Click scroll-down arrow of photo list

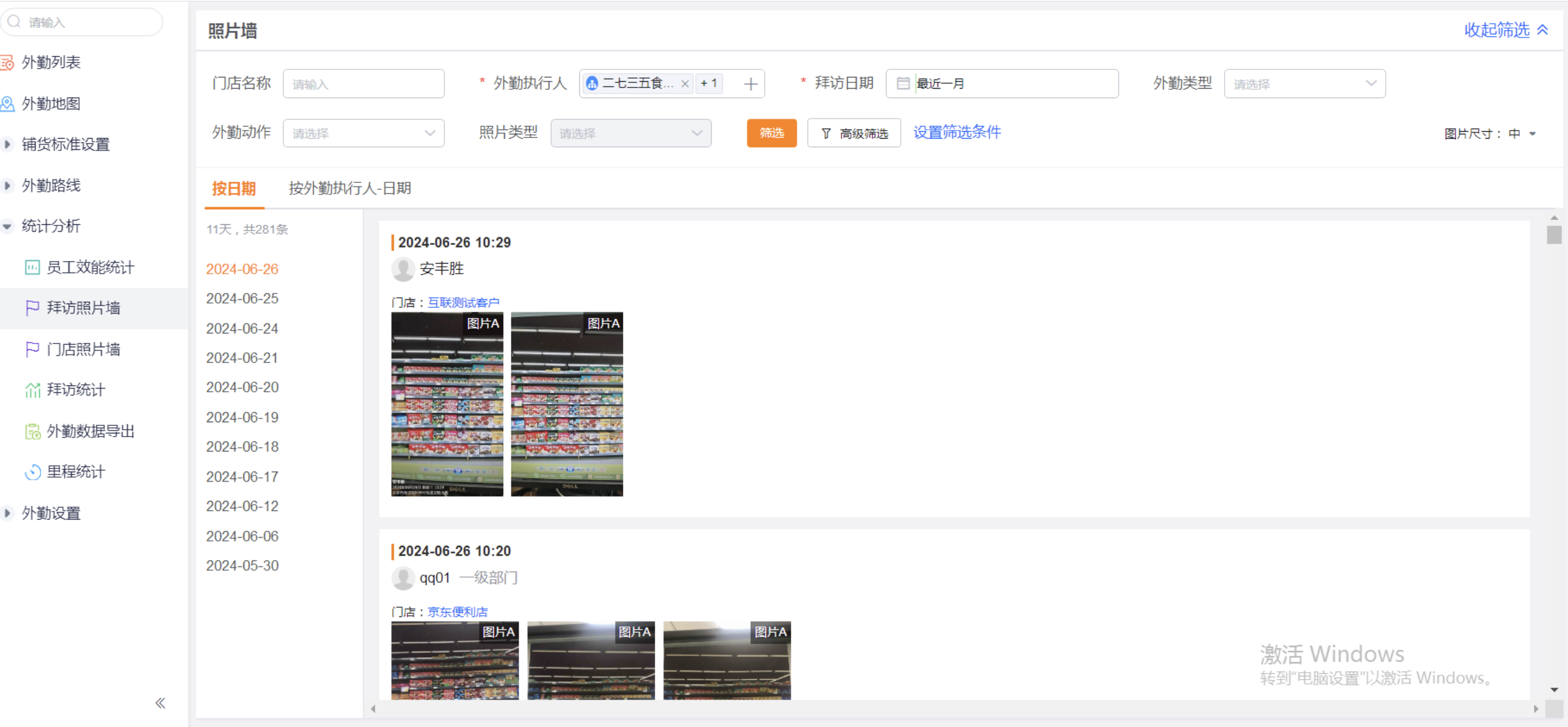[x=1554, y=690]
